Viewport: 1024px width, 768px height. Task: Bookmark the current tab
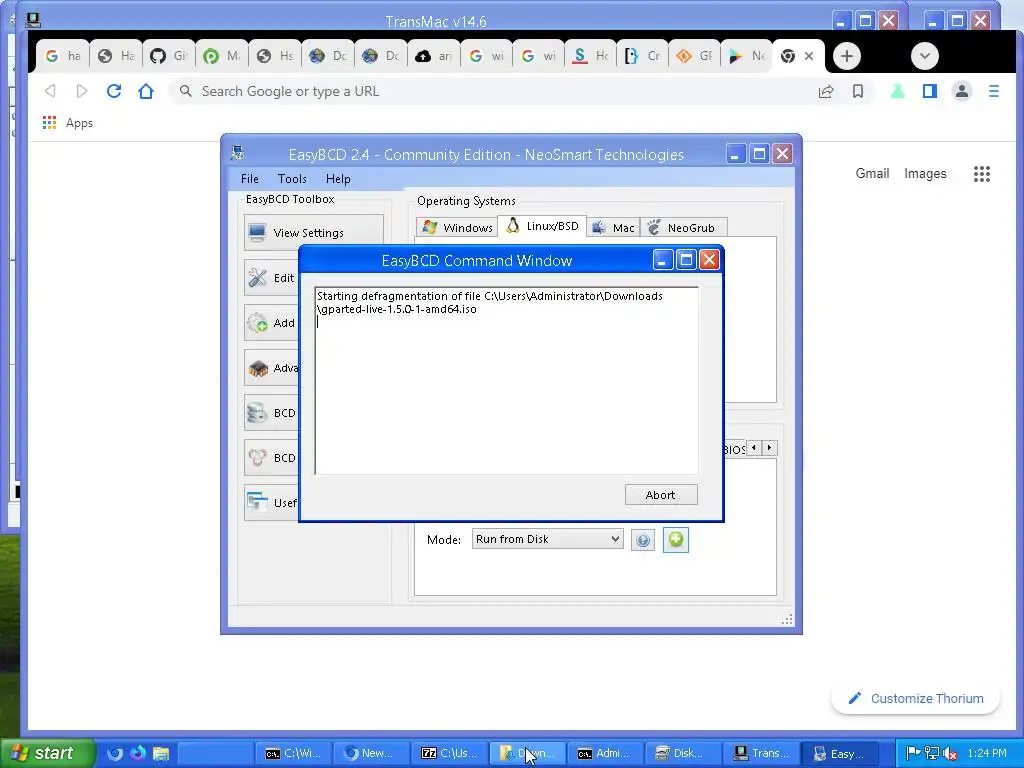click(x=858, y=91)
